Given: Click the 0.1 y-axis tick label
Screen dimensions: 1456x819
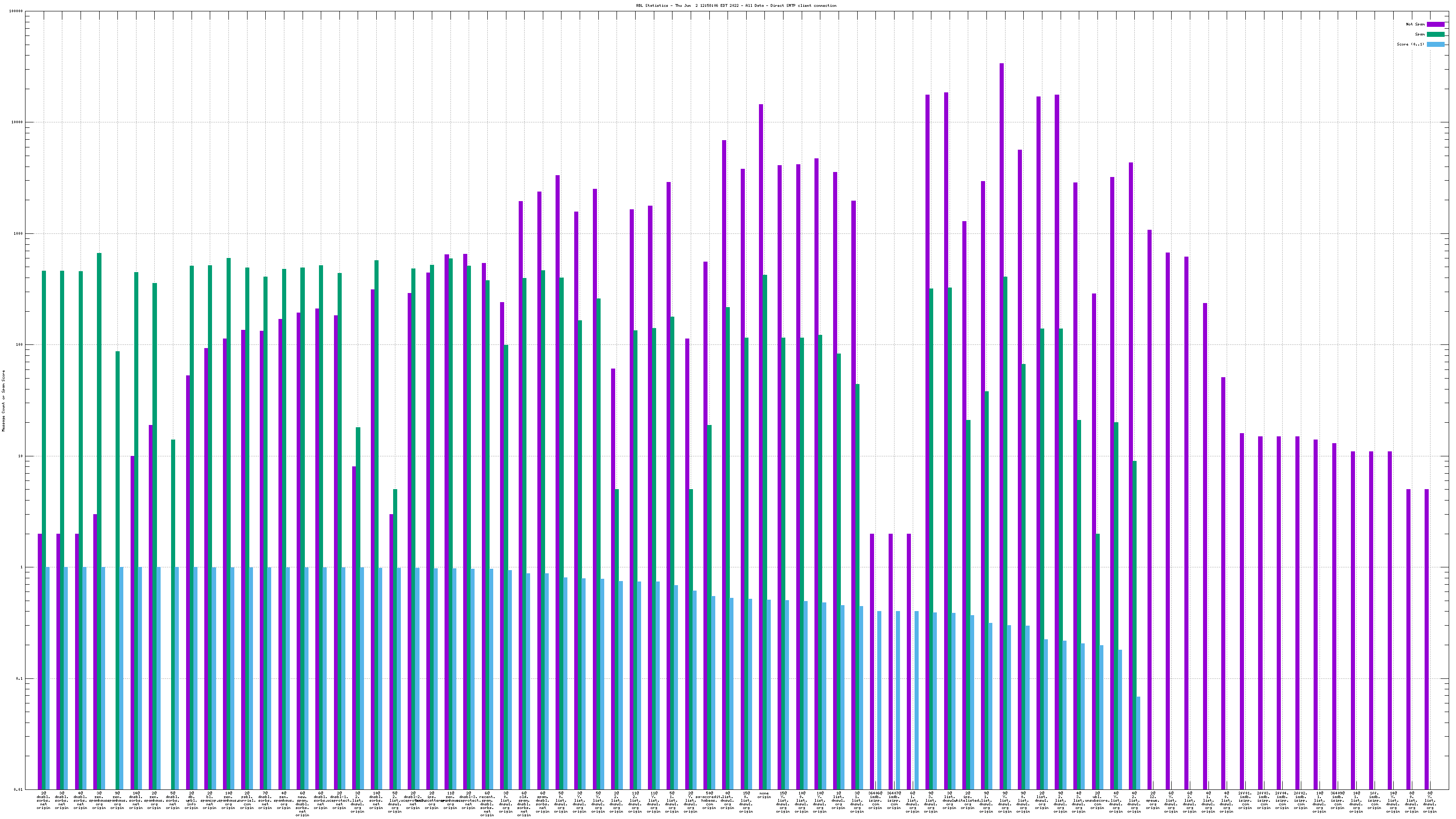Looking at the screenshot, I should (x=19, y=678).
